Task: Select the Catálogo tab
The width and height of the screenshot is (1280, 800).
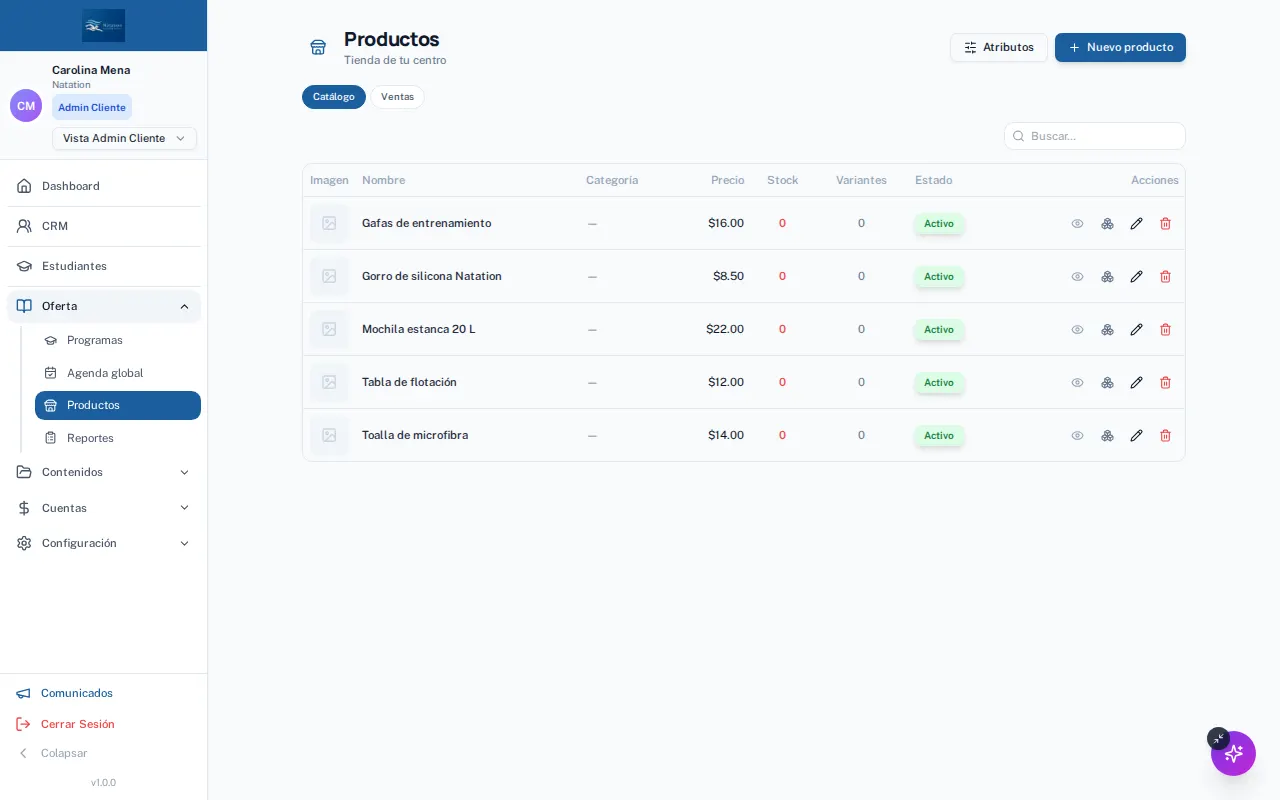Action: (334, 97)
